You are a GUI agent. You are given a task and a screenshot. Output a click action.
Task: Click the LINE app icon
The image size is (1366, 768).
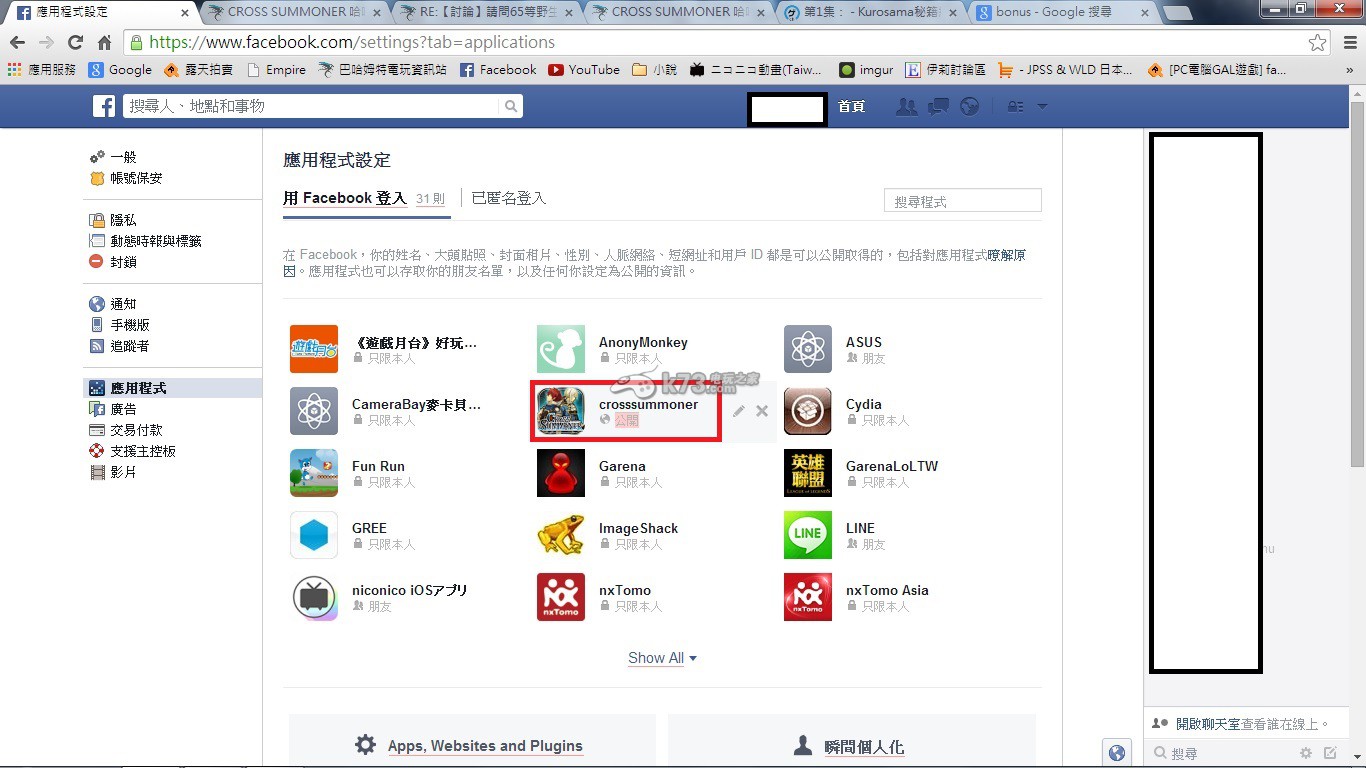click(807, 535)
